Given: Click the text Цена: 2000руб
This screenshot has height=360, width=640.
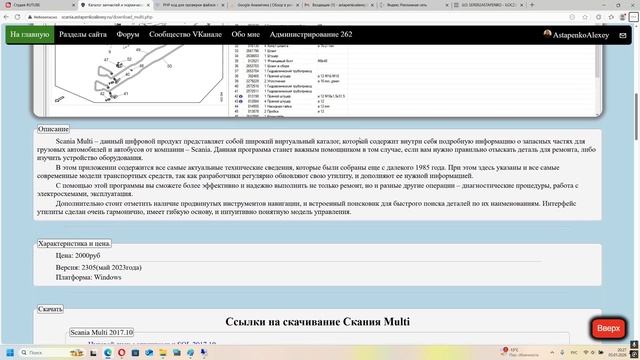Looking at the screenshot, I should (78, 256).
